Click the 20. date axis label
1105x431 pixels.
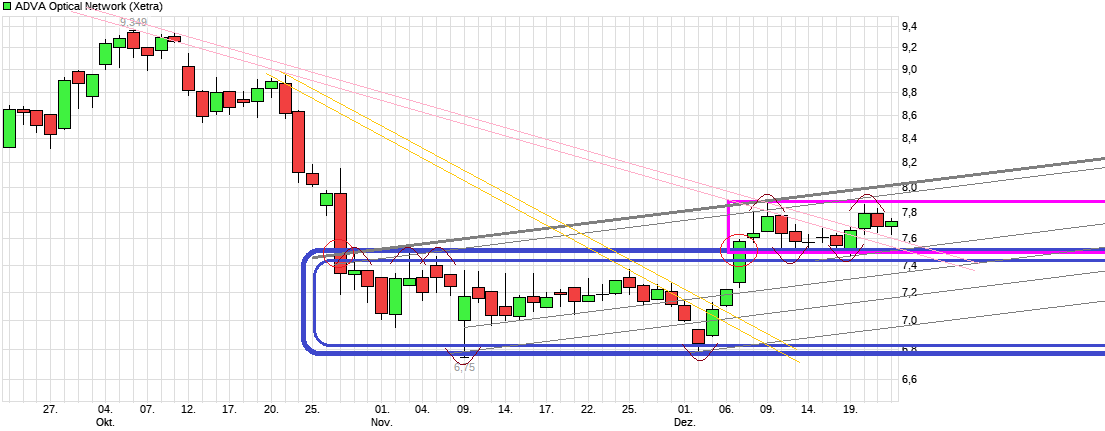click(x=271, y=409)
